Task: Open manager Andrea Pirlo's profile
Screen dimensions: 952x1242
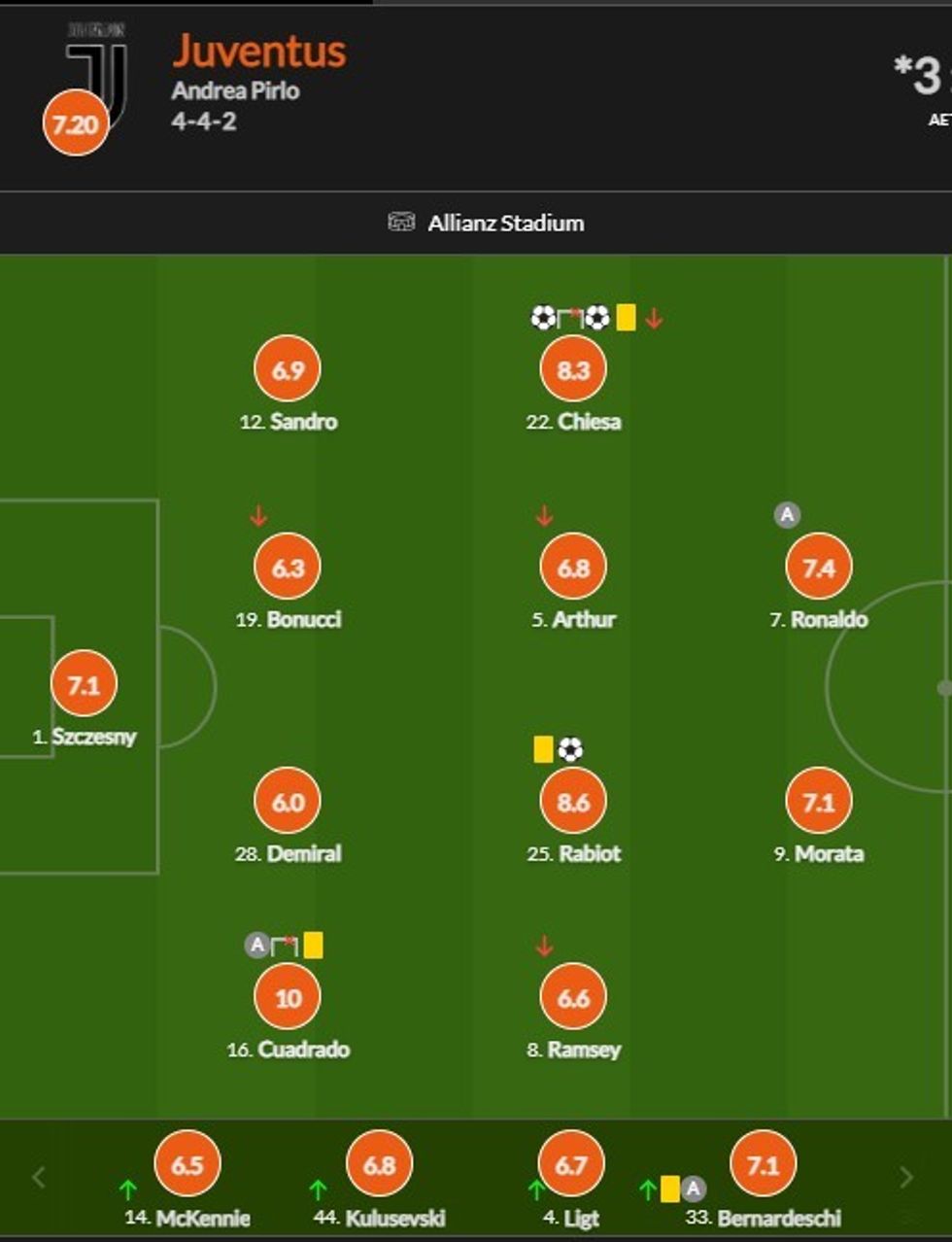Action: (236, 91)
